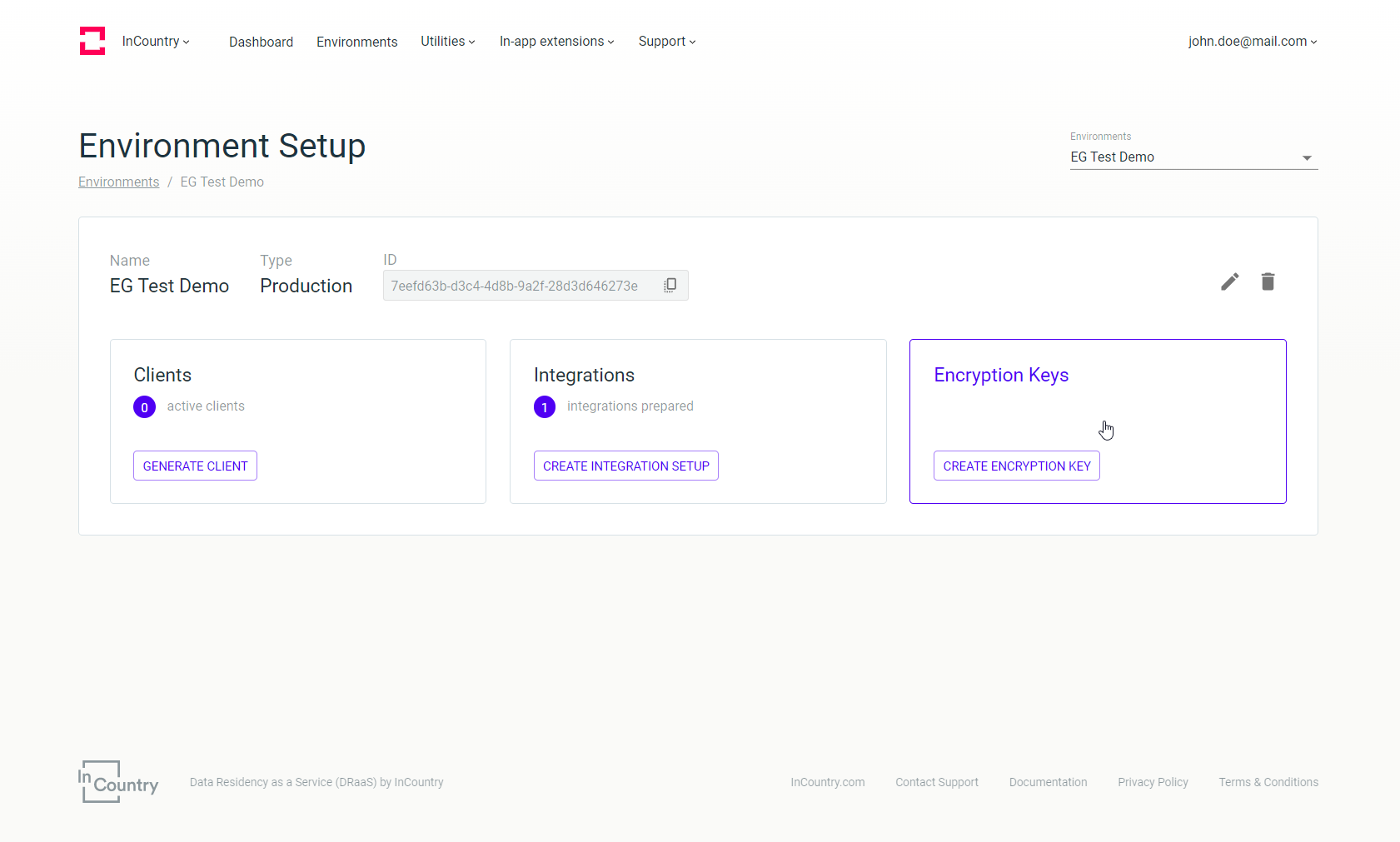The width and height of the screenshot is (1400, 842).
Task: Expand the Utilities menu
Action: [447, 41]
